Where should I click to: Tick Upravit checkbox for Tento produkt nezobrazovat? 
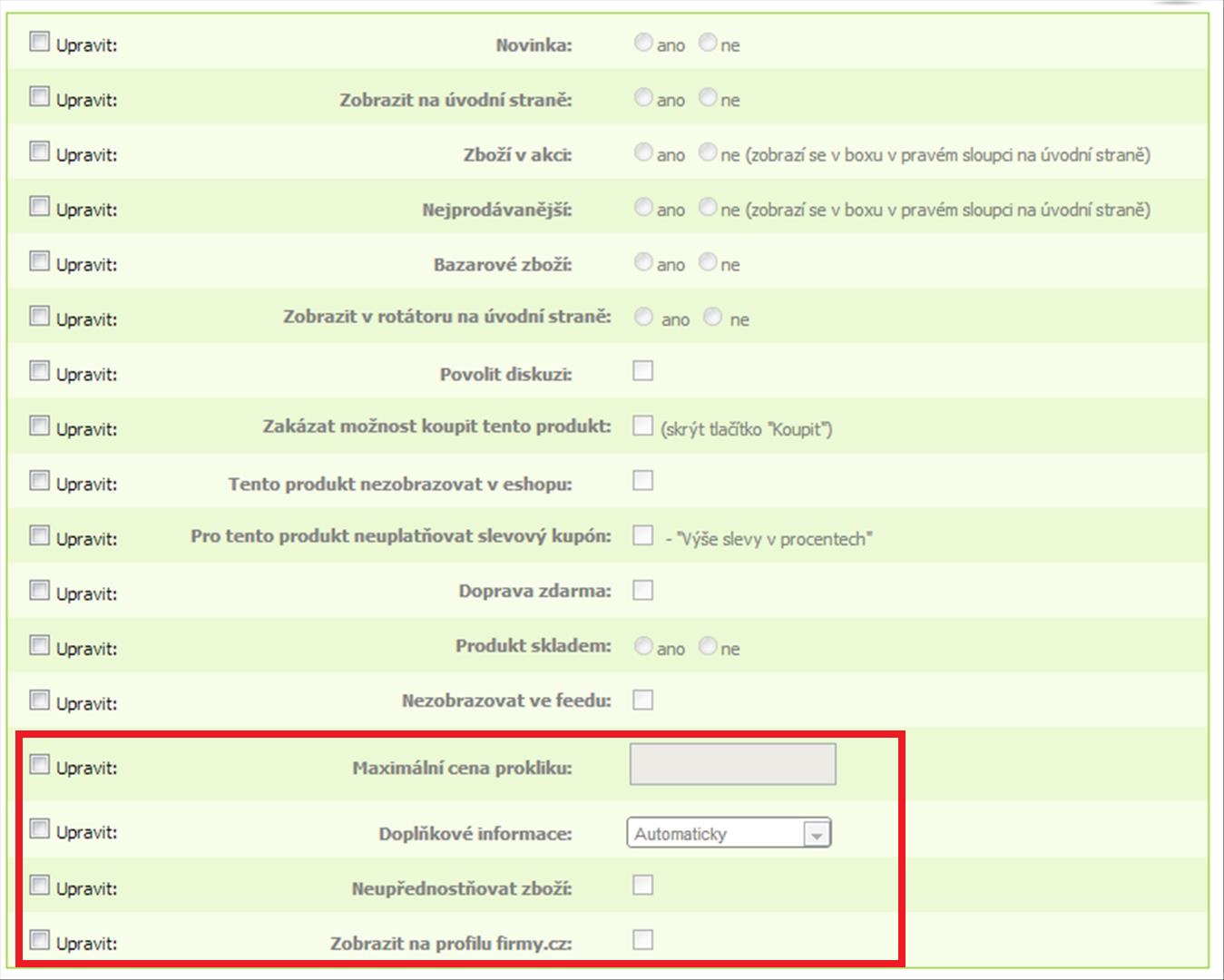tap(39, 481)
